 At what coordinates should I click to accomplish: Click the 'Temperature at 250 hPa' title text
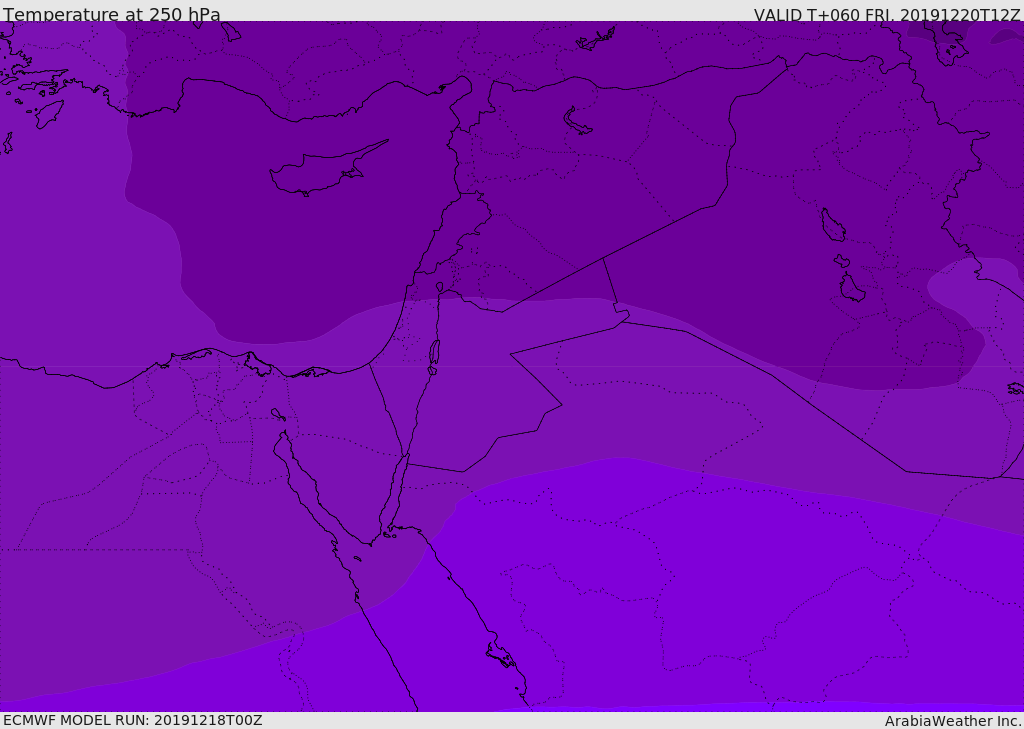[112, 14]
